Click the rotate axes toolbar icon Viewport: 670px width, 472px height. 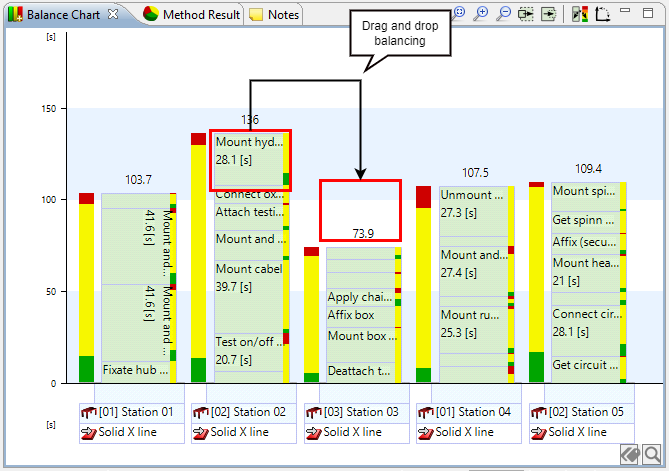602,14
